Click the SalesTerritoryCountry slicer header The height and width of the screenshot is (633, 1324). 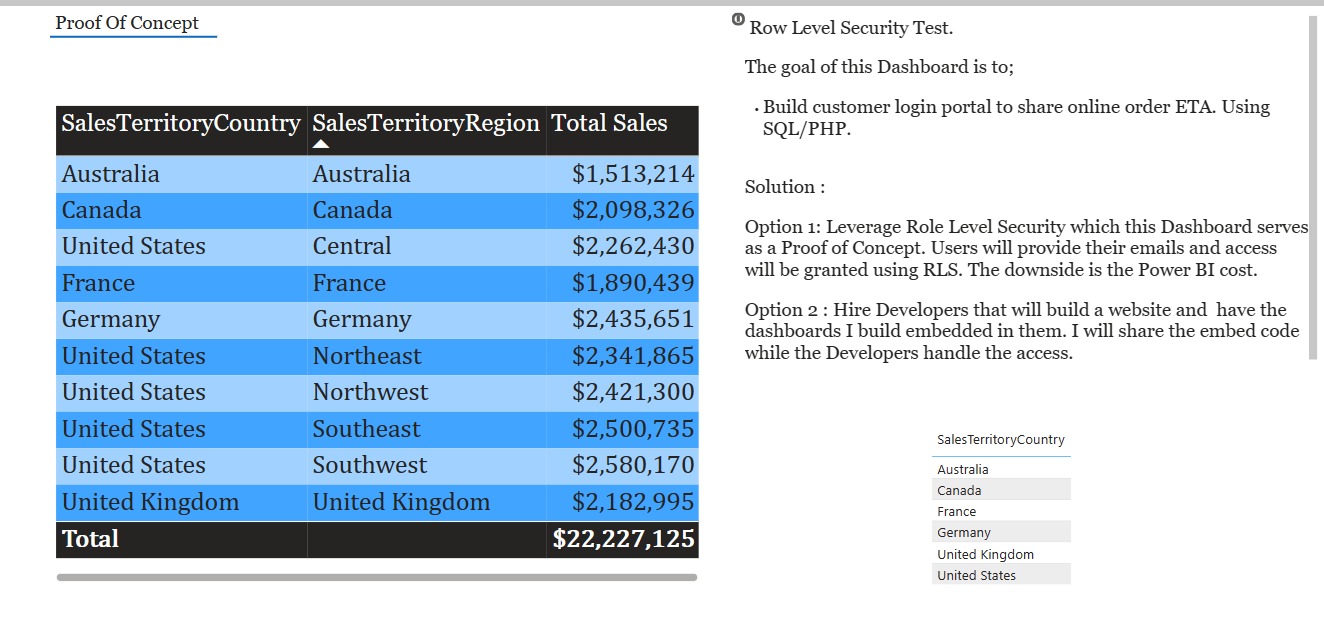(x=1001, y=440)
